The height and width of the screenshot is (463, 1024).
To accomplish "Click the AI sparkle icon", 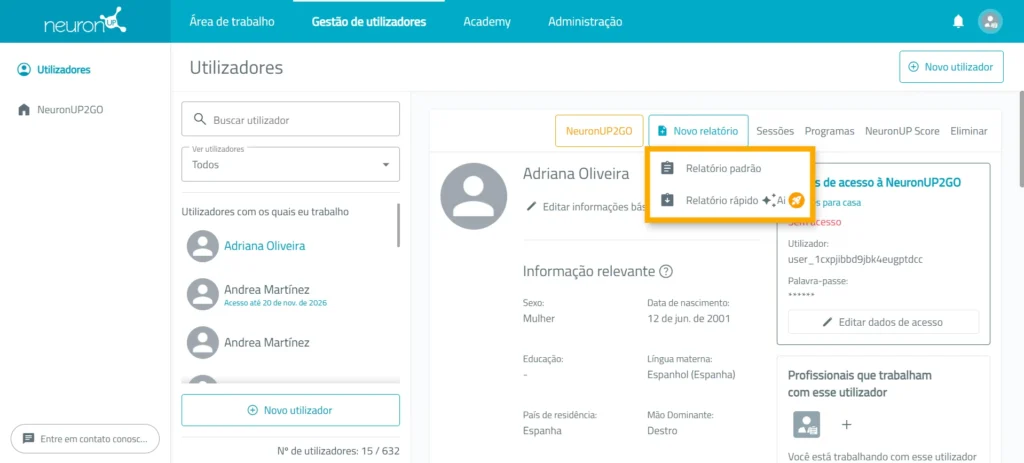I will coord(768,200).
